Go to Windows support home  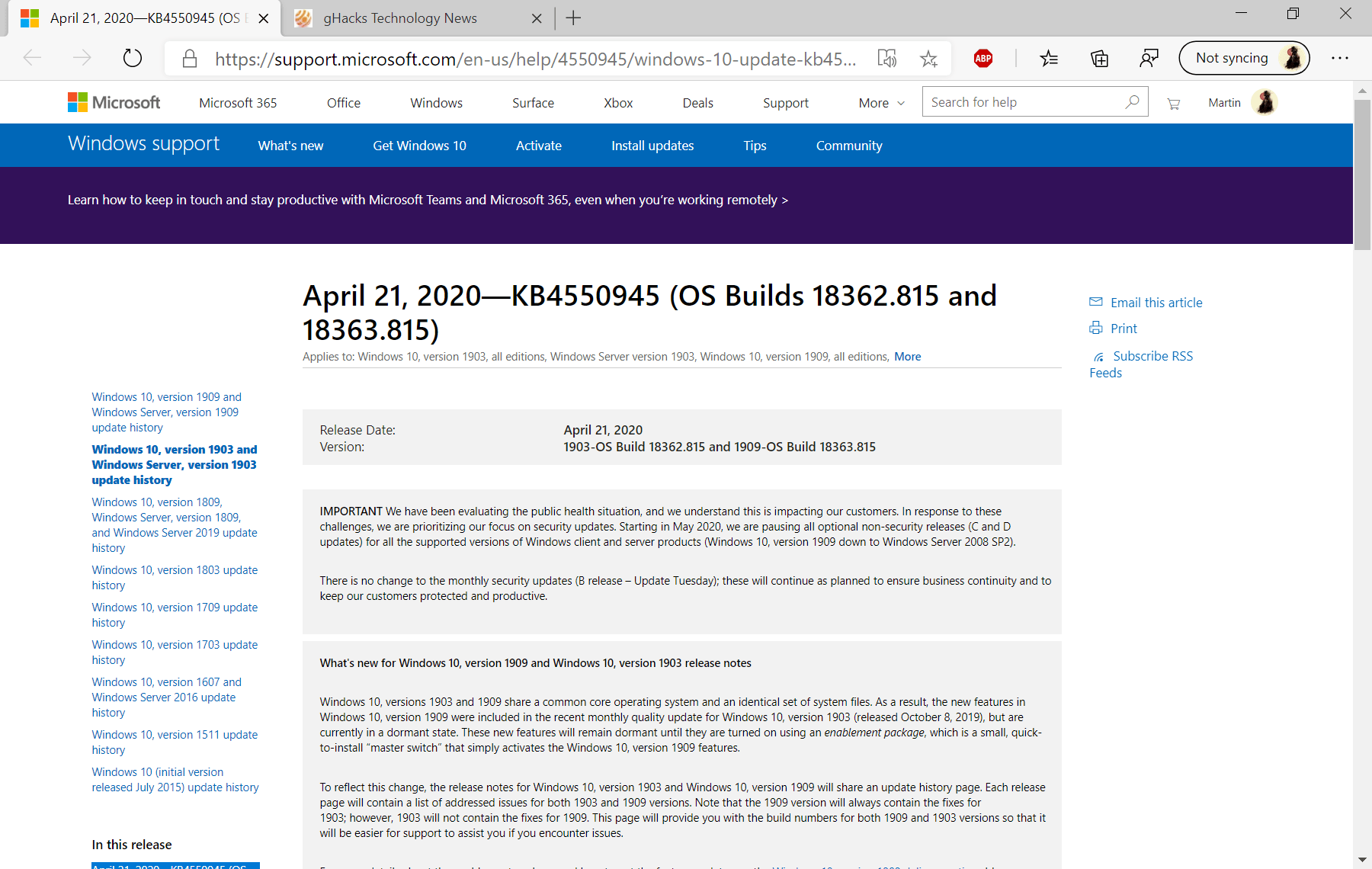pos(143,143)
